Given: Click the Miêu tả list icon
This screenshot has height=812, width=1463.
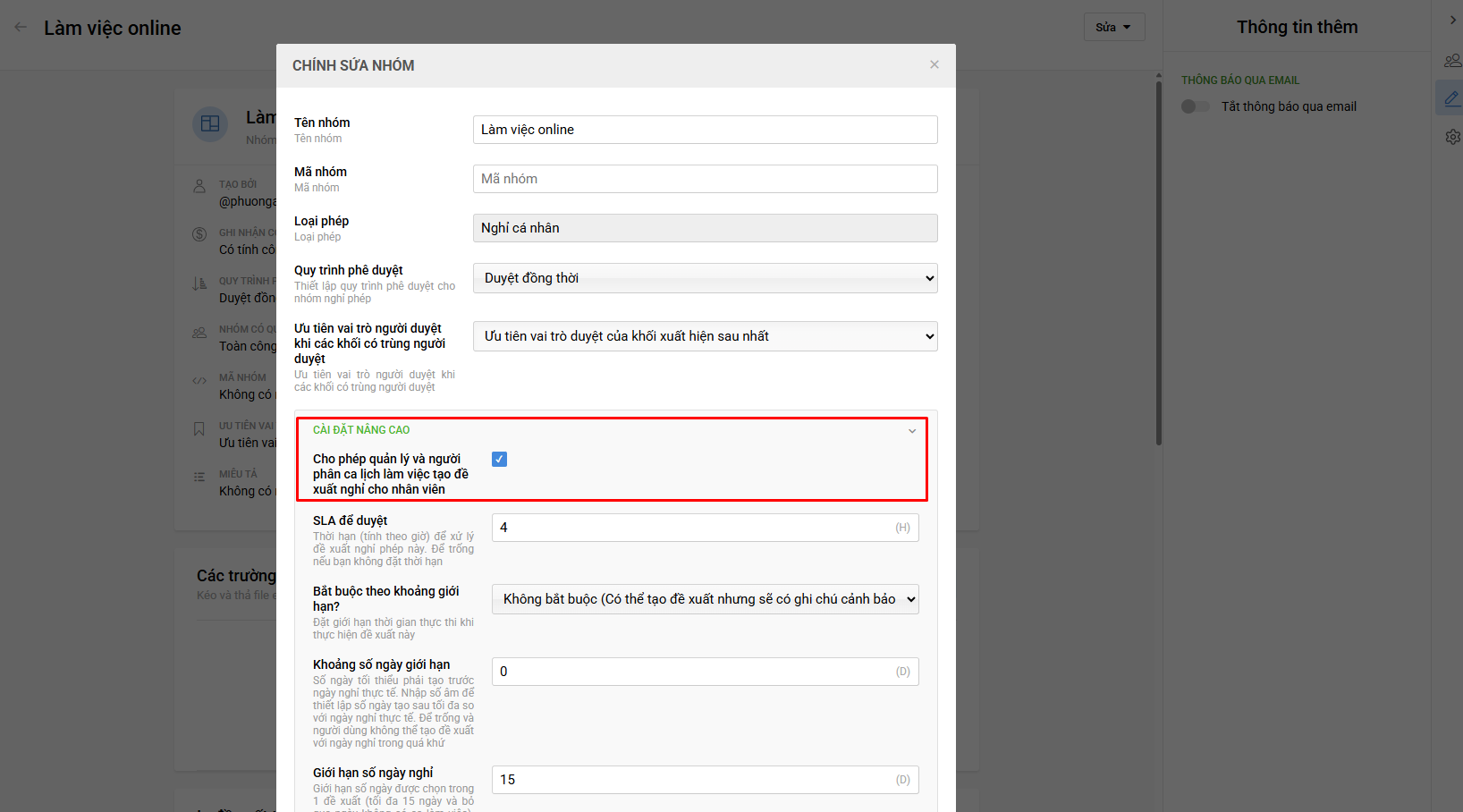Looking at the screenshot, I should [x=199, y=477].
